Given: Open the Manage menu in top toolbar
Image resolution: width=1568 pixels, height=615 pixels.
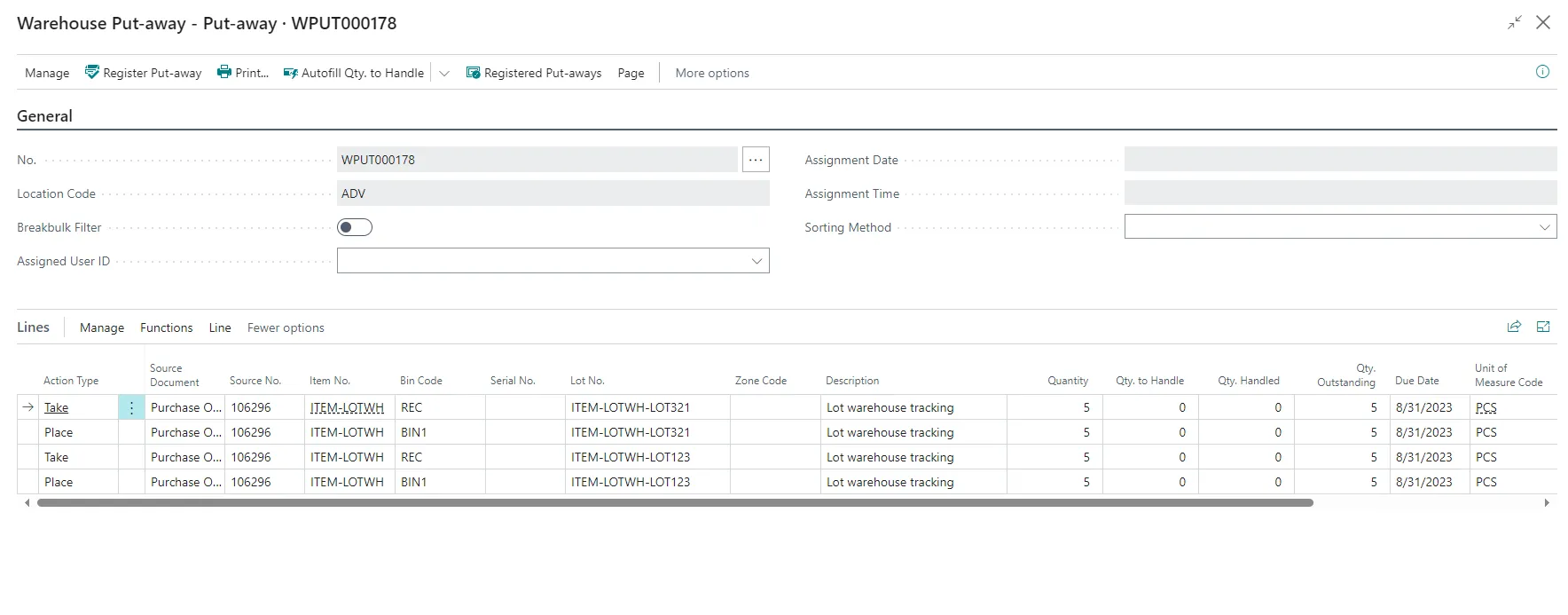Looking at the screenshot, I should (47, 73).
